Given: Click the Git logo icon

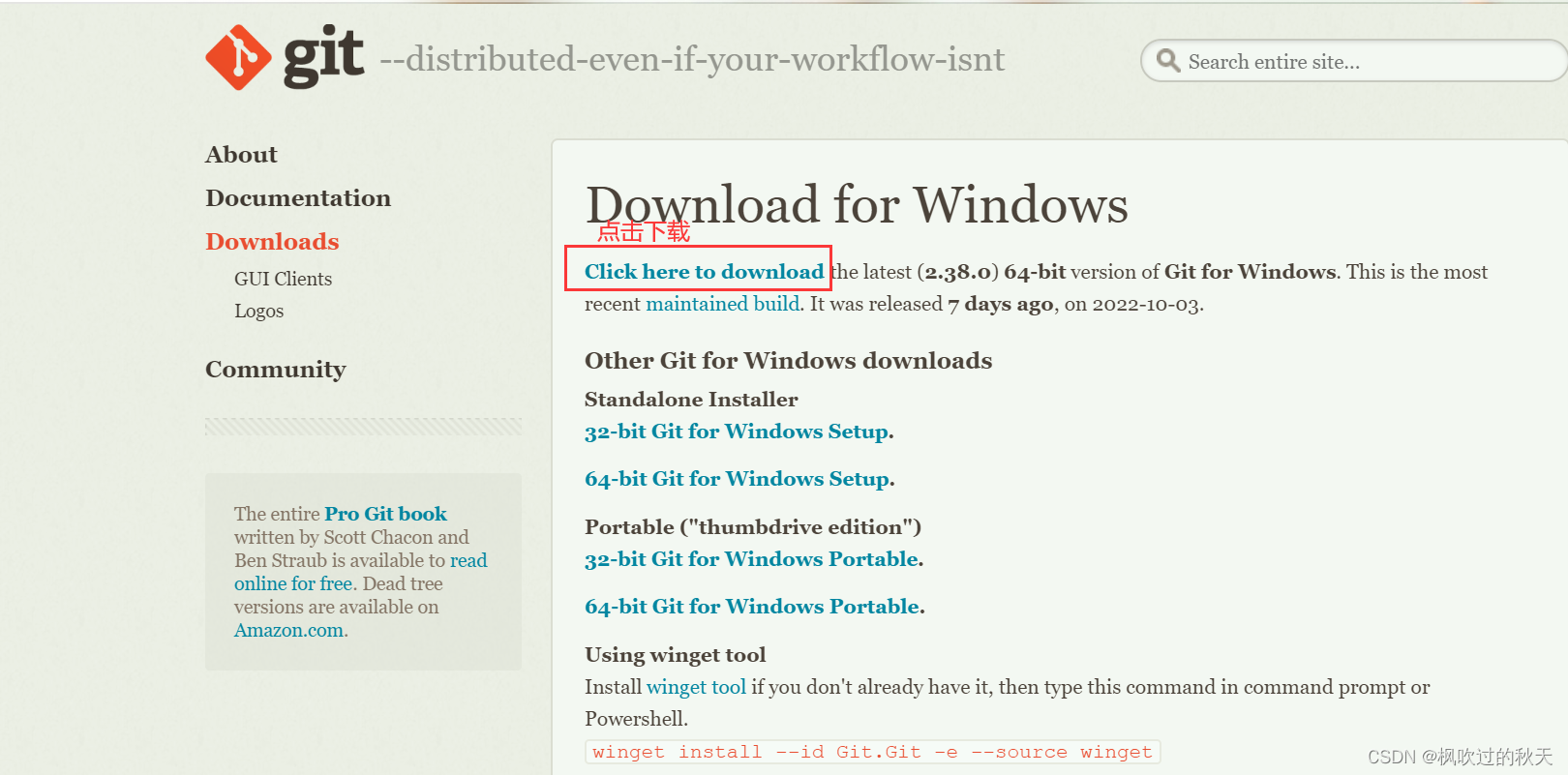Looking at the screenshot, I should pos(238,58).
